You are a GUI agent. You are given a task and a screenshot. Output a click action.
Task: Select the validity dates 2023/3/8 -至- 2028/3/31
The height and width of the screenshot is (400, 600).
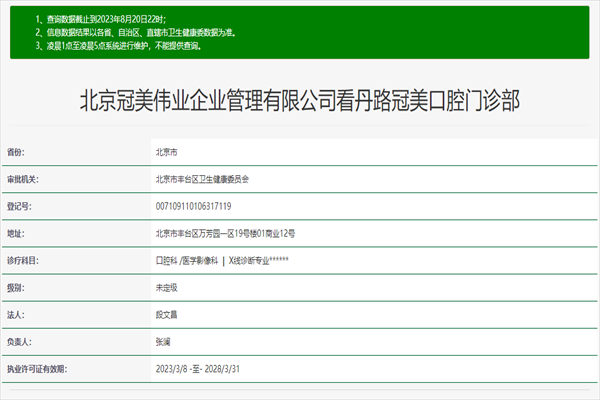197,369
